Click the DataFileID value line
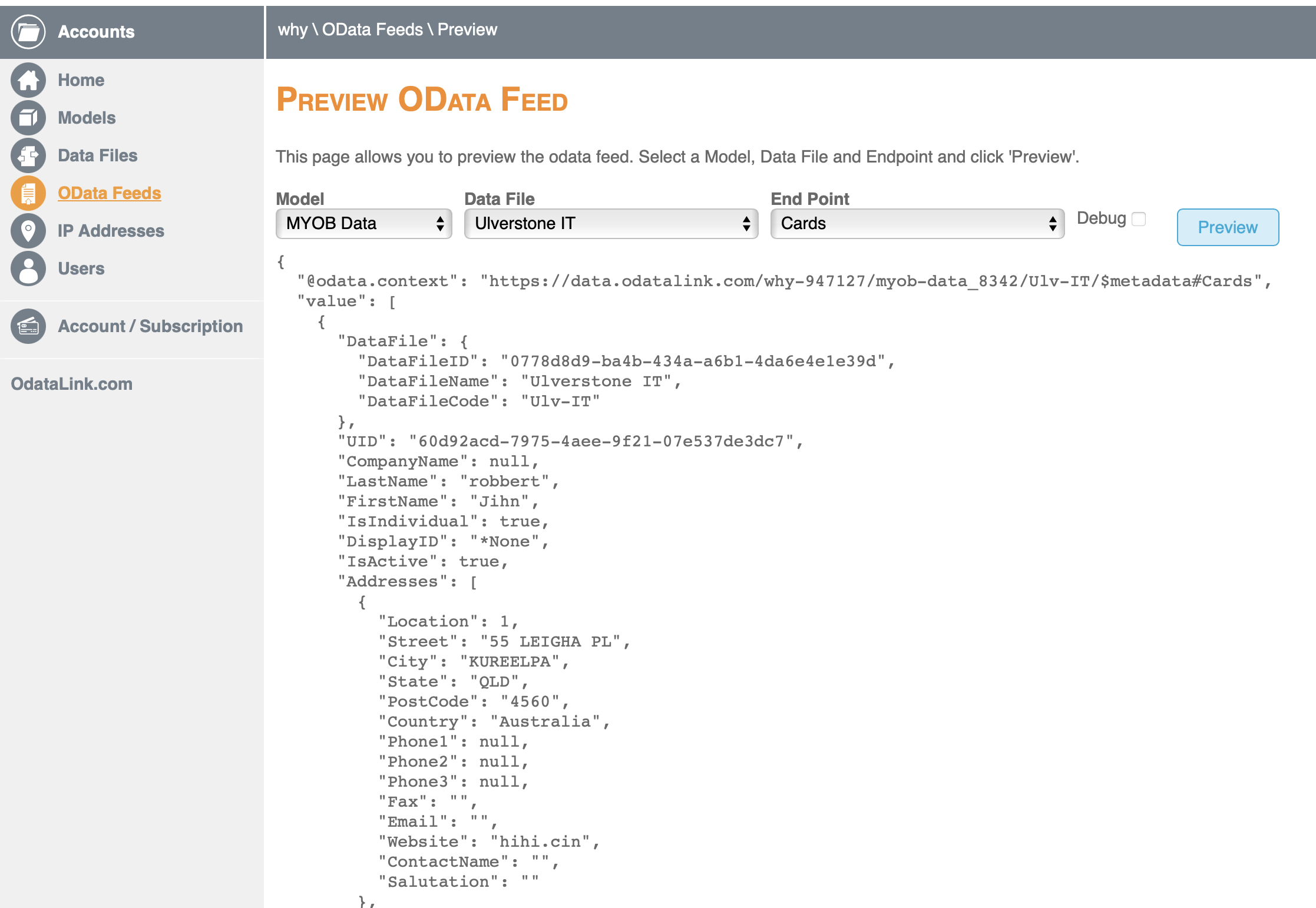 (627, 362)
